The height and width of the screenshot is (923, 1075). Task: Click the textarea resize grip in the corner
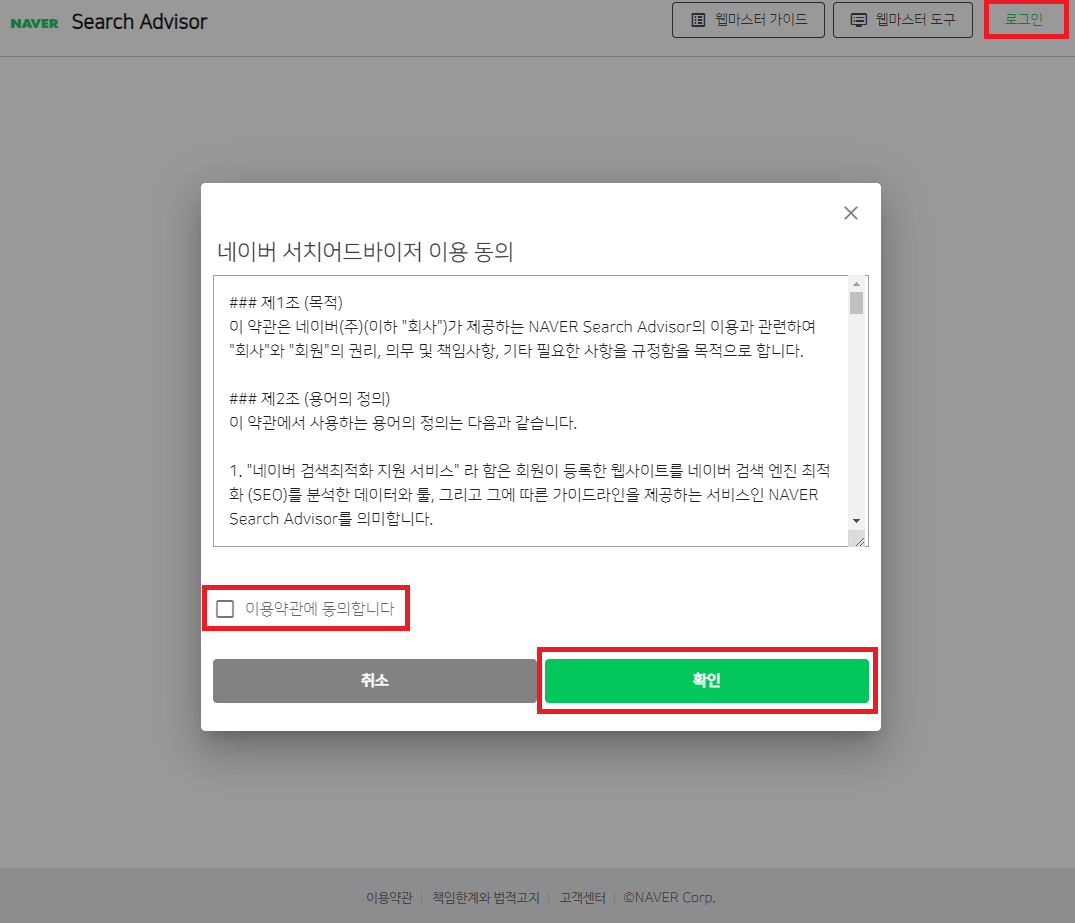point(860,541)
